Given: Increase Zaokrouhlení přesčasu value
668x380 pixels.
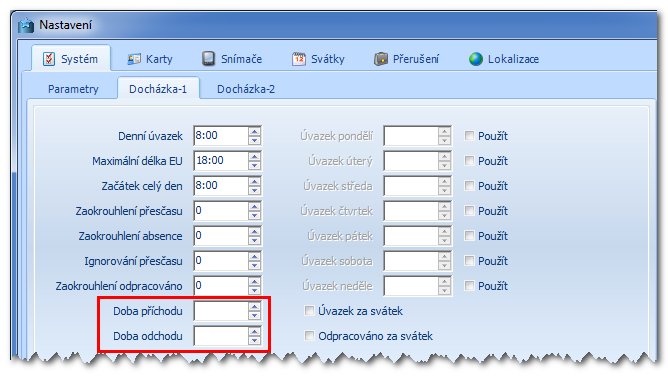Looking at the screenshot, I should pyautogui.click(x=254, y=207).
